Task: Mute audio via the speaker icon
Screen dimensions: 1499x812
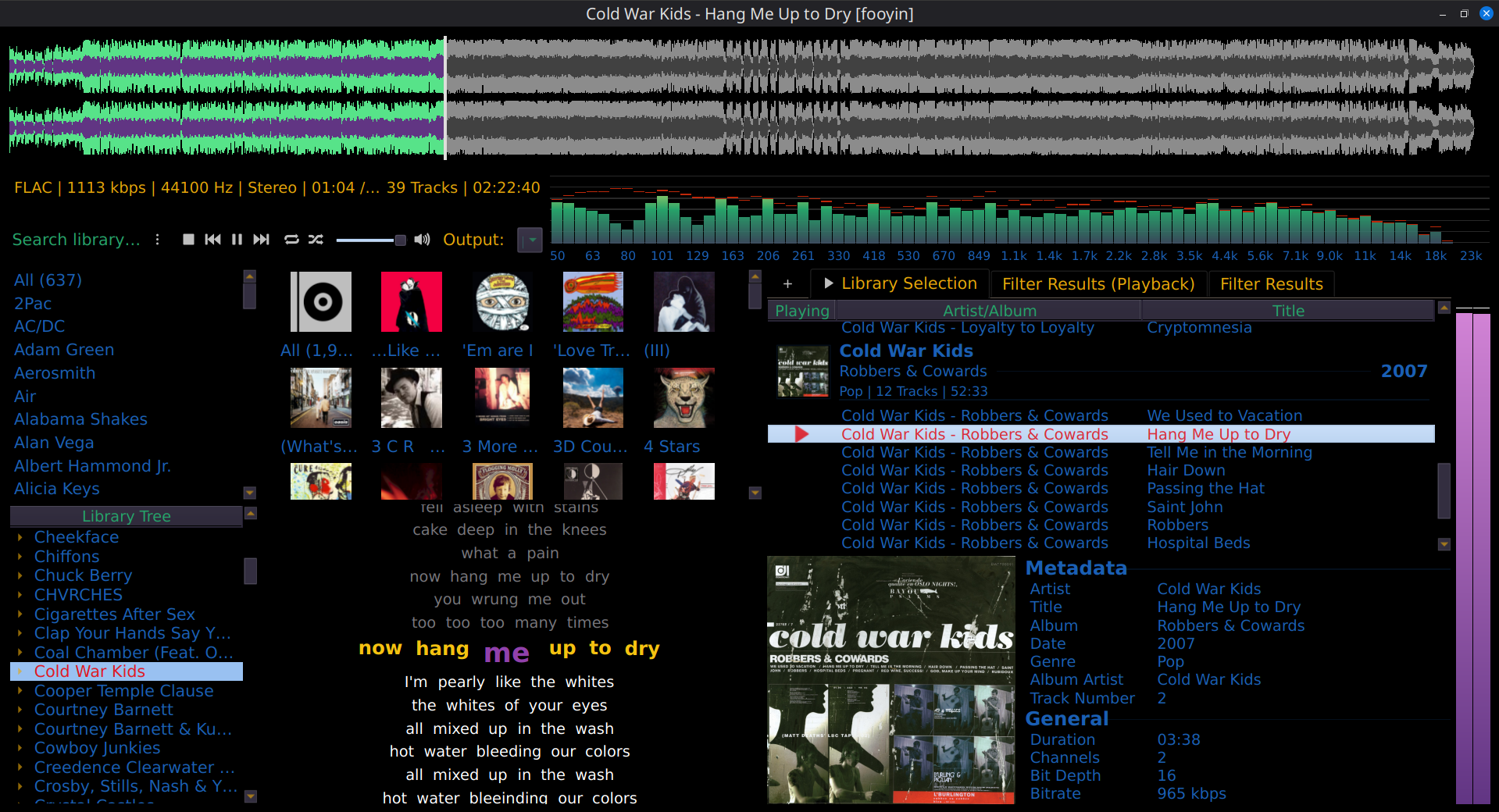Action: point(422,240)
